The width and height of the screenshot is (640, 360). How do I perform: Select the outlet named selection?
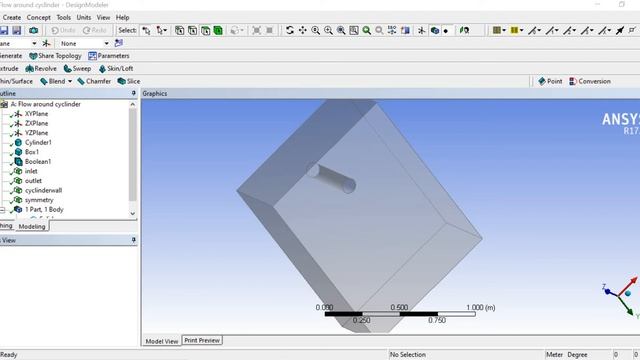(x=33, y=181)
